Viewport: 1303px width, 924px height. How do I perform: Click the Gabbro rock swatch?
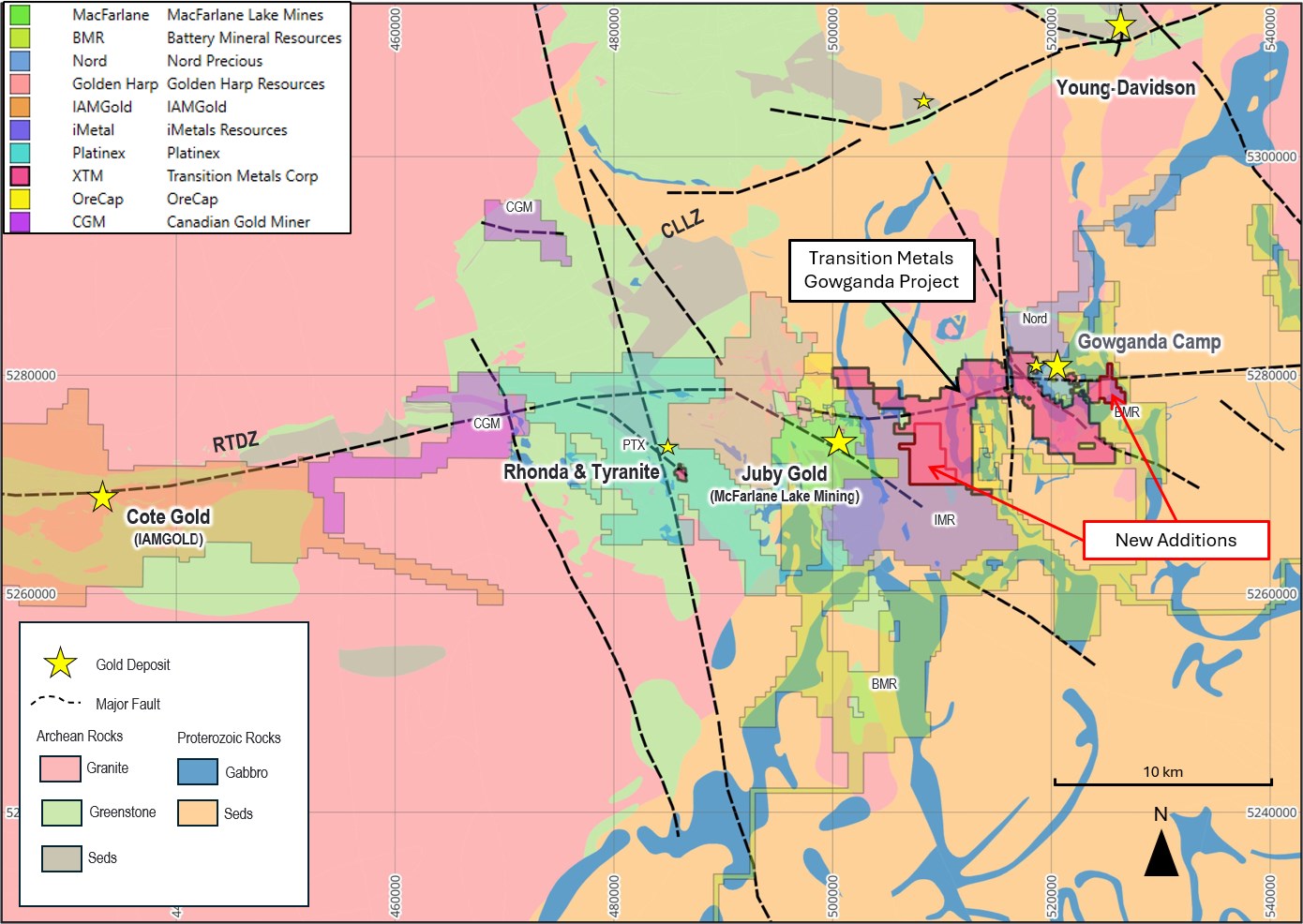(x=198, y=771)
